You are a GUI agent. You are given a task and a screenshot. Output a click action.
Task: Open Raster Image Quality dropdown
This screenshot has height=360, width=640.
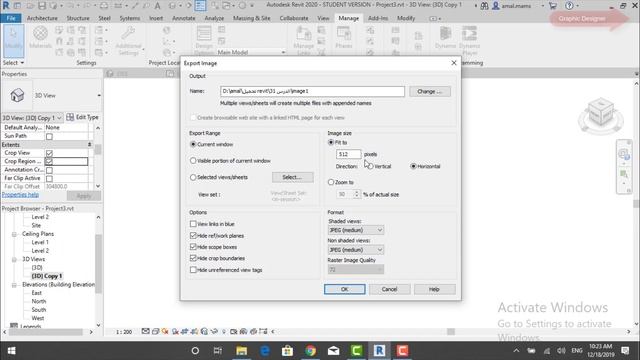pos(356,269)
